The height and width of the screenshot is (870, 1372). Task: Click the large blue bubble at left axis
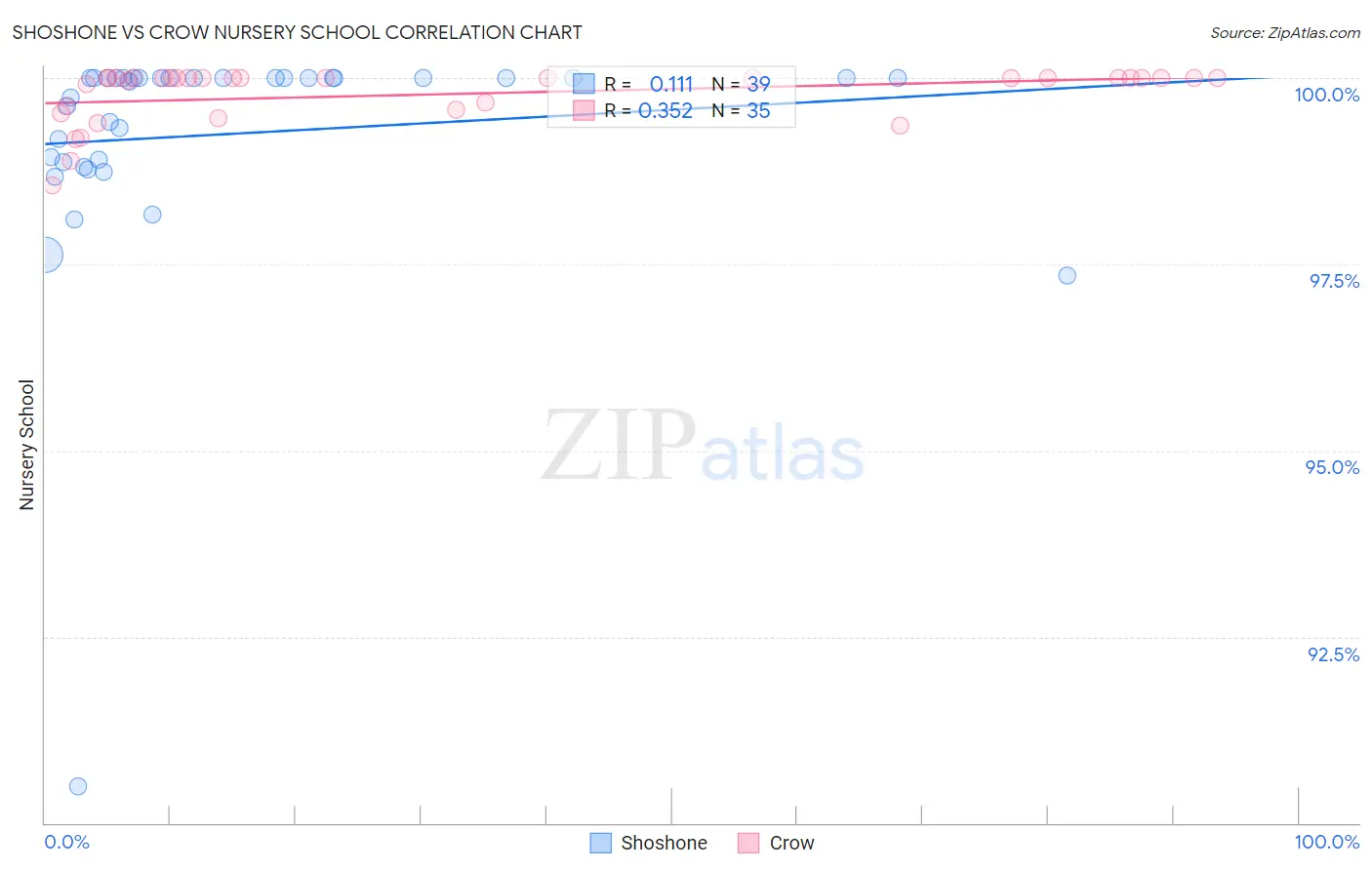pyautogui.click(x=43, y=256)
